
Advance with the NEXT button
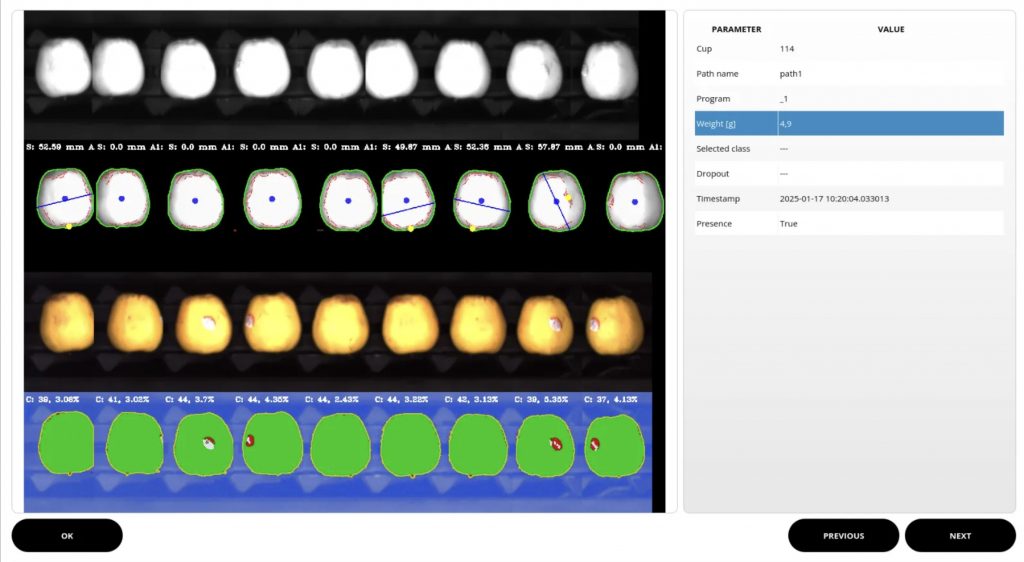coord(959,535)
